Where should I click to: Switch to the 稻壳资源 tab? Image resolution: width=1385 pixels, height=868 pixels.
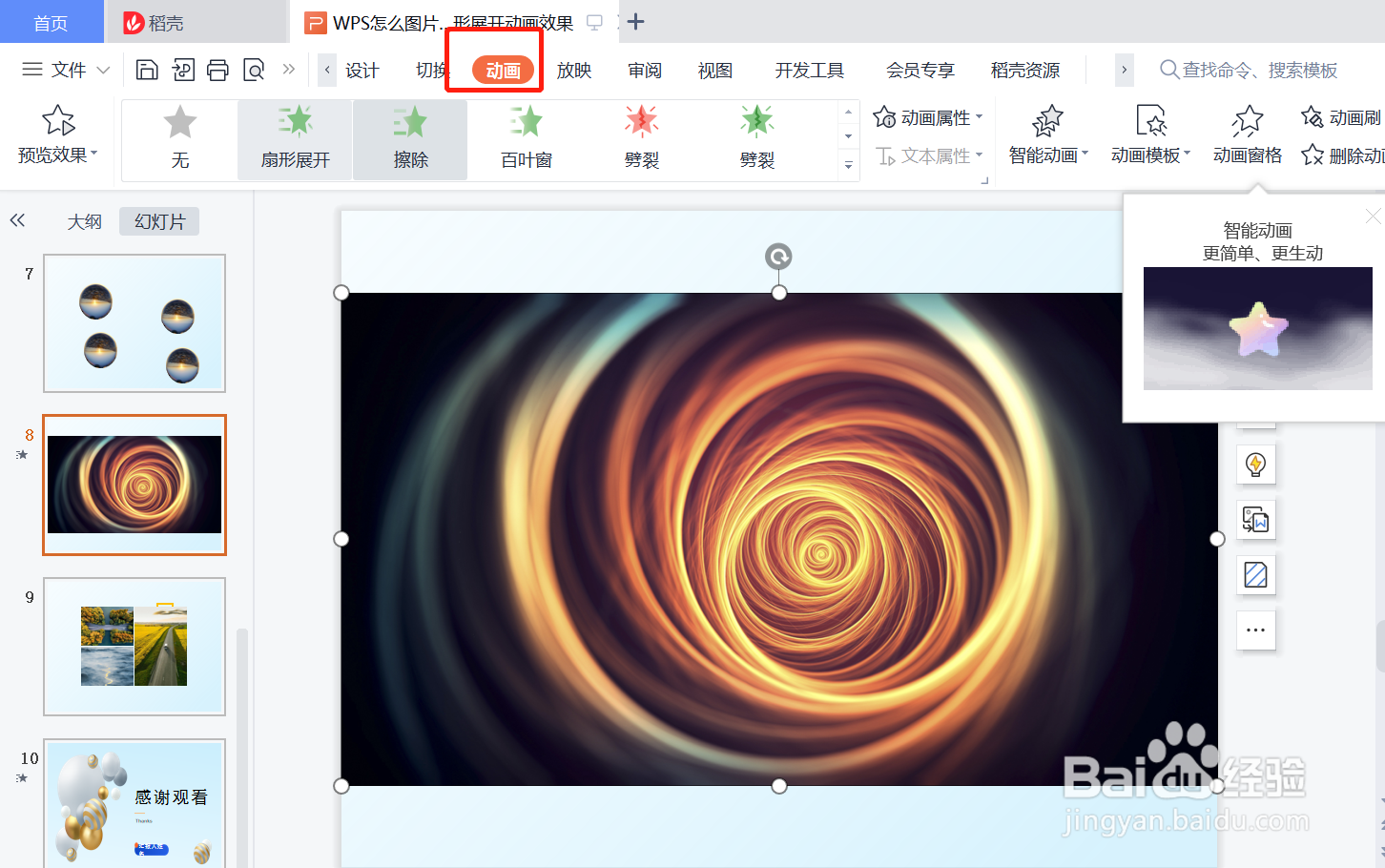(x=1025, y=71)
